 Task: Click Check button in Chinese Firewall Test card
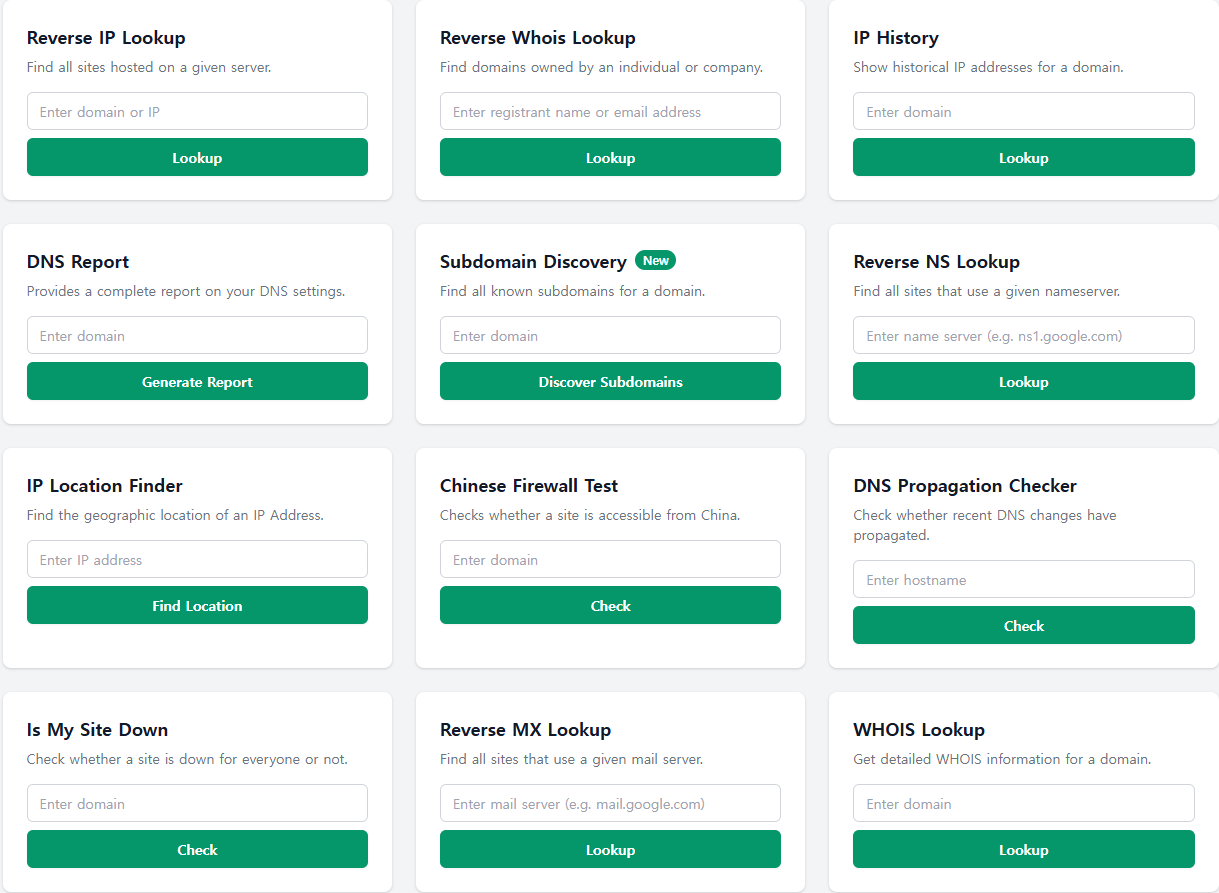(x=610, y=605)
